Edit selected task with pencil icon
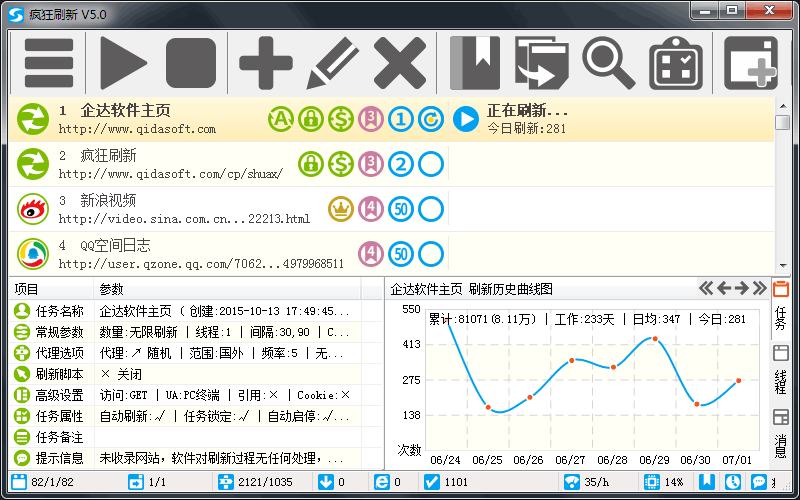 333,63
